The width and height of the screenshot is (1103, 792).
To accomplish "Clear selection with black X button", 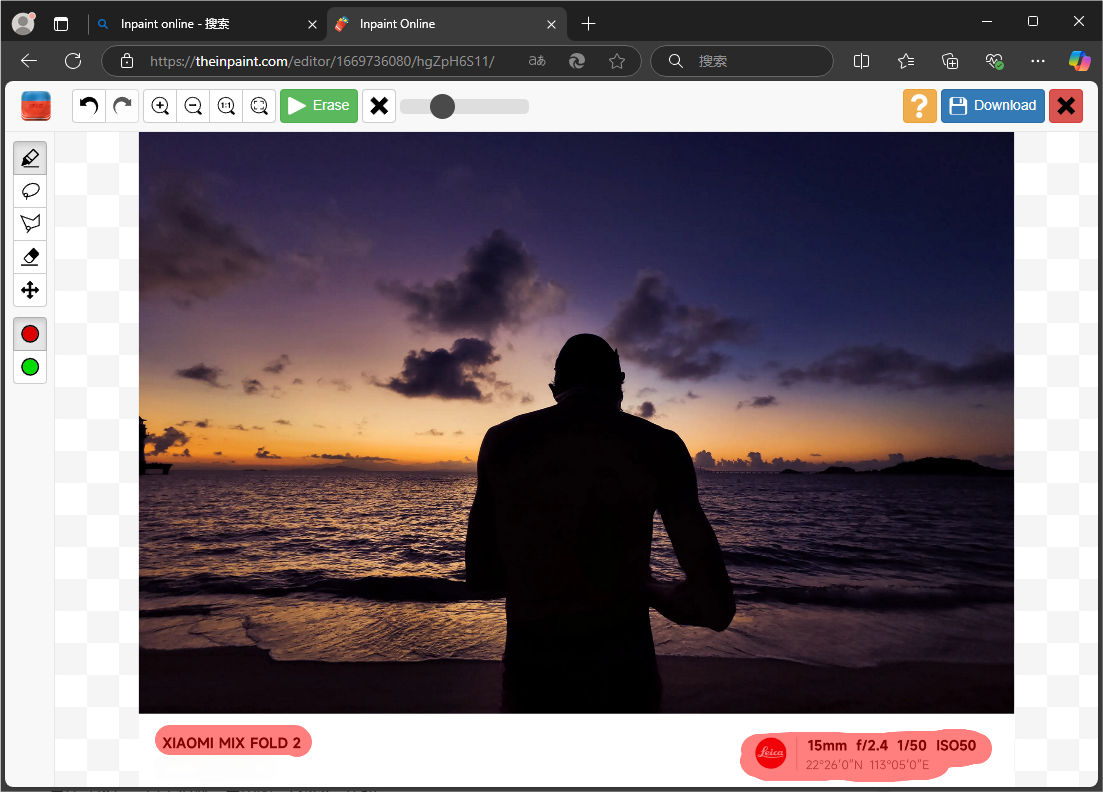I will click(x=378, y=105).
